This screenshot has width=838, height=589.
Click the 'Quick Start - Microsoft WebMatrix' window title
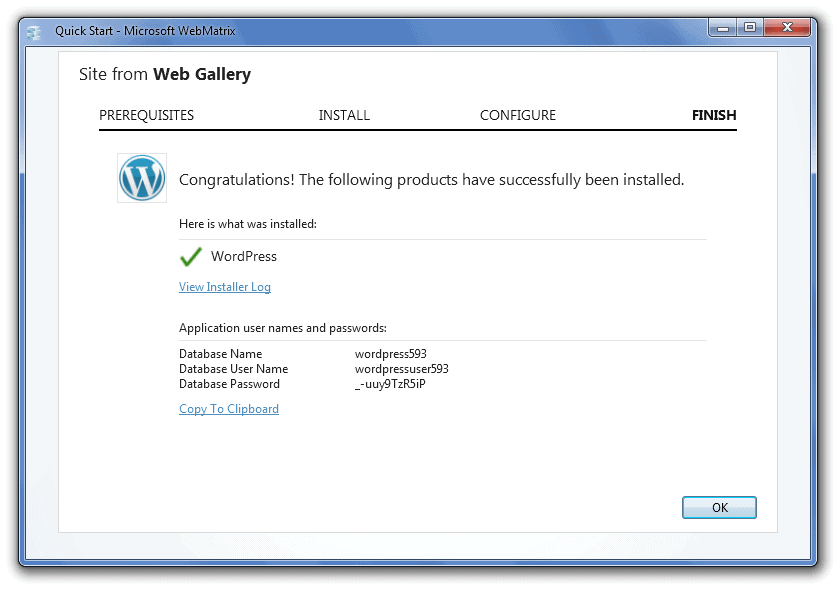tap(145, 31)
